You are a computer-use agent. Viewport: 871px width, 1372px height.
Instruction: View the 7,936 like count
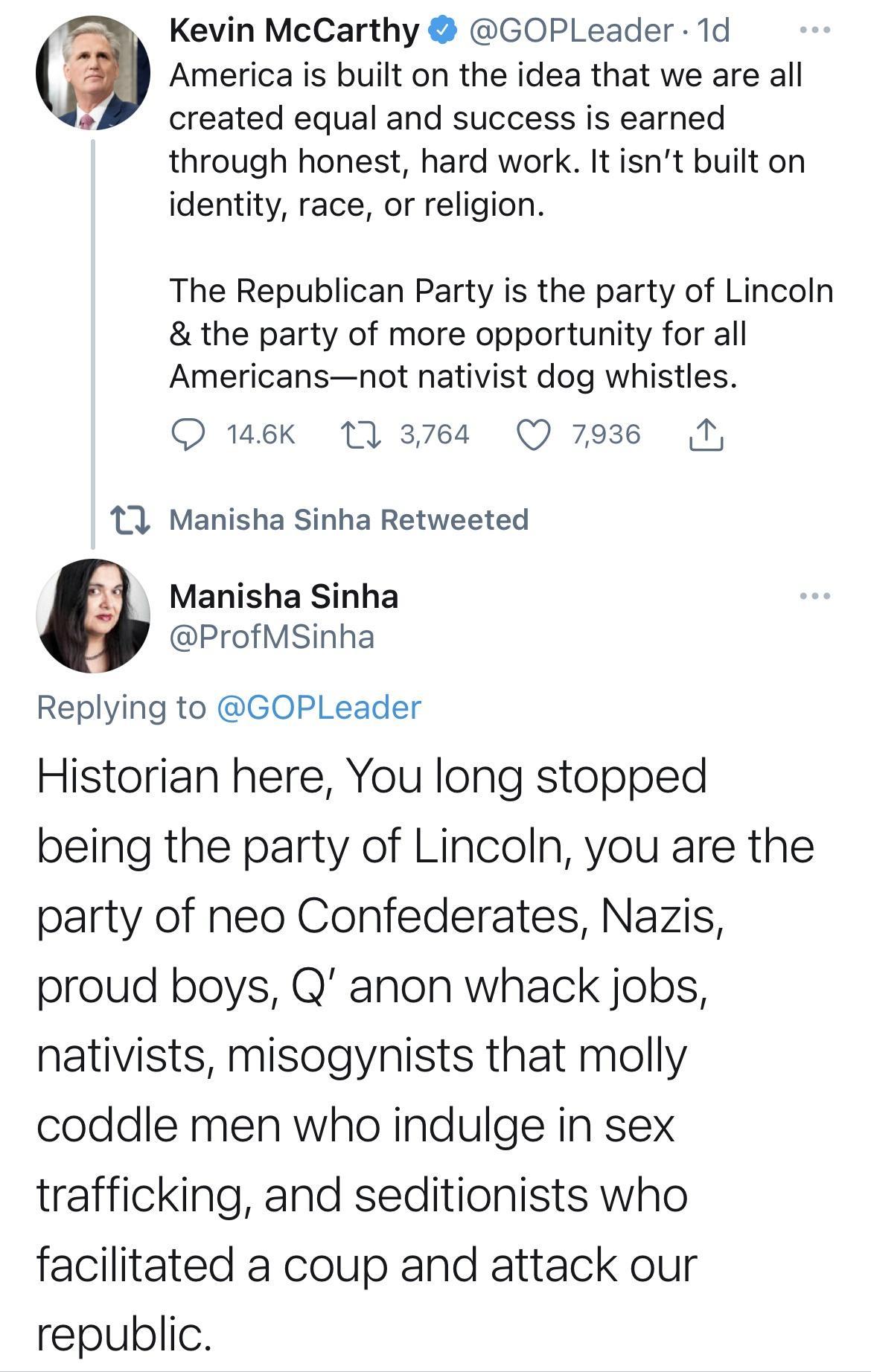pos(606,435)
